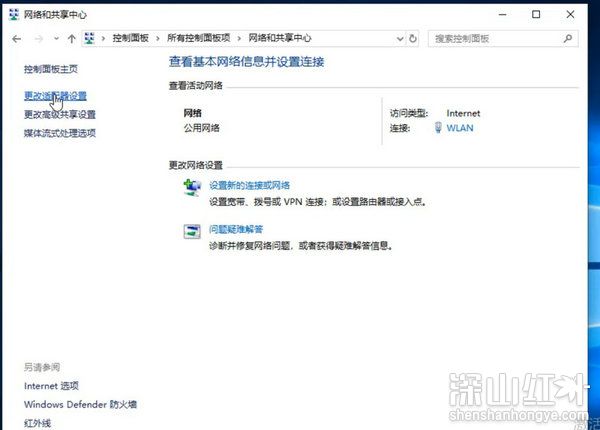Click the 公用网络 text
This screenshot has height=430, width=600.
coord(202,128)
